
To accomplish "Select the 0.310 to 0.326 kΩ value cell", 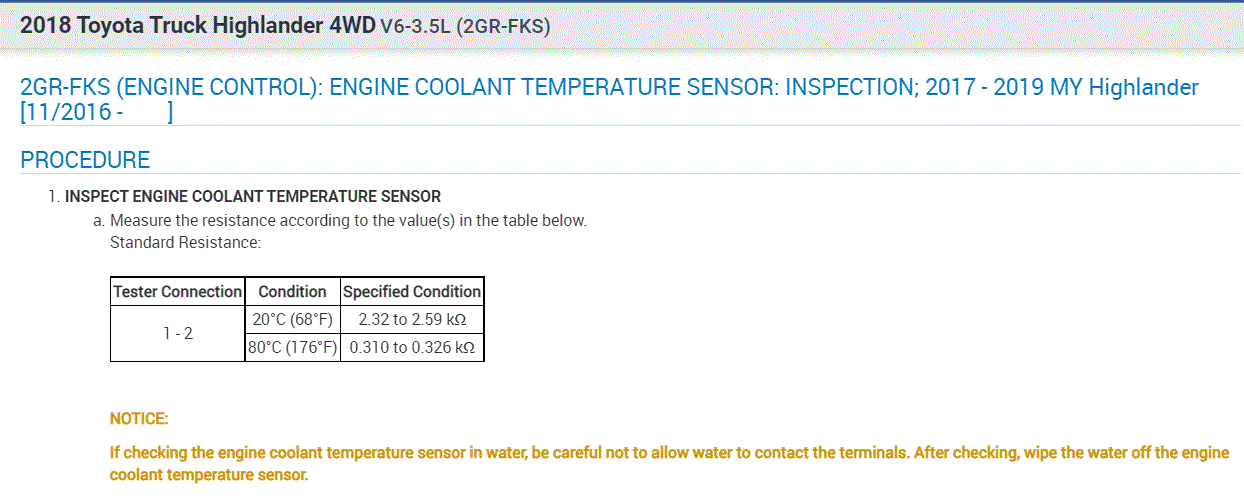I will (412, 348).
